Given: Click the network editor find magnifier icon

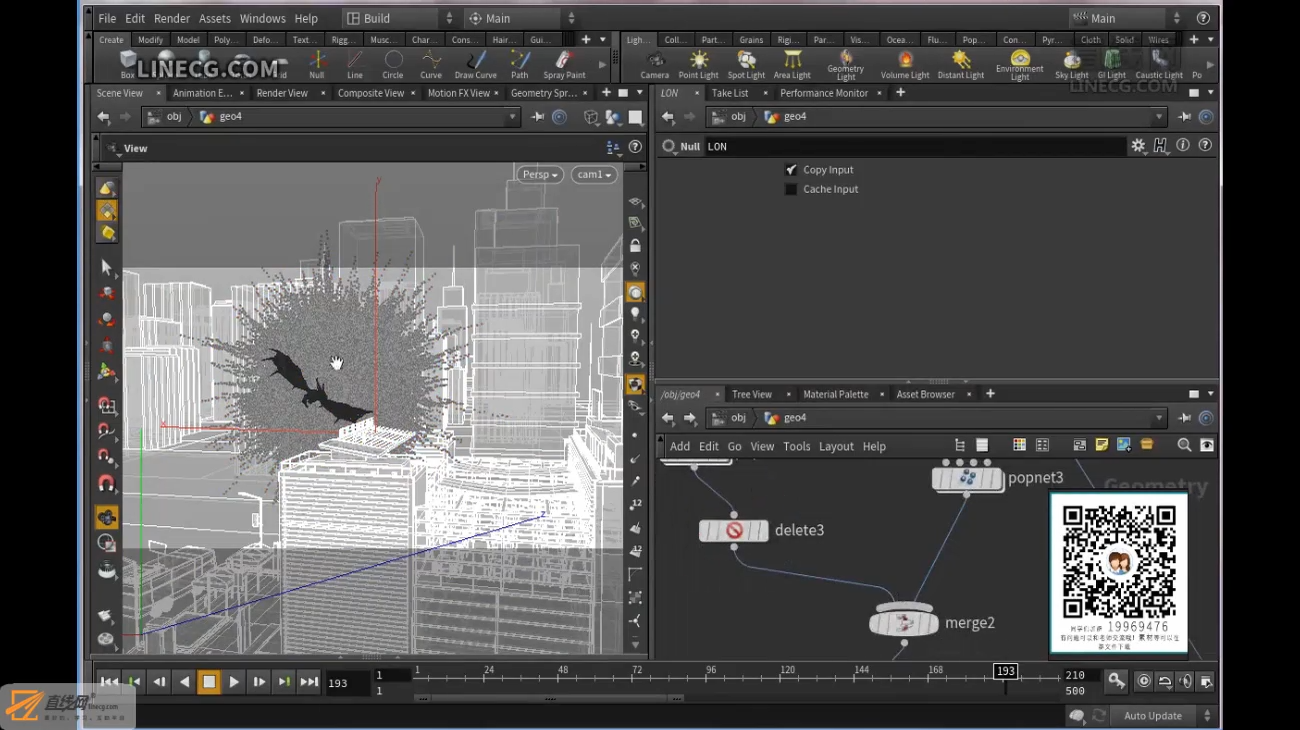Looking at the screenshot, I should point(1184,446).
